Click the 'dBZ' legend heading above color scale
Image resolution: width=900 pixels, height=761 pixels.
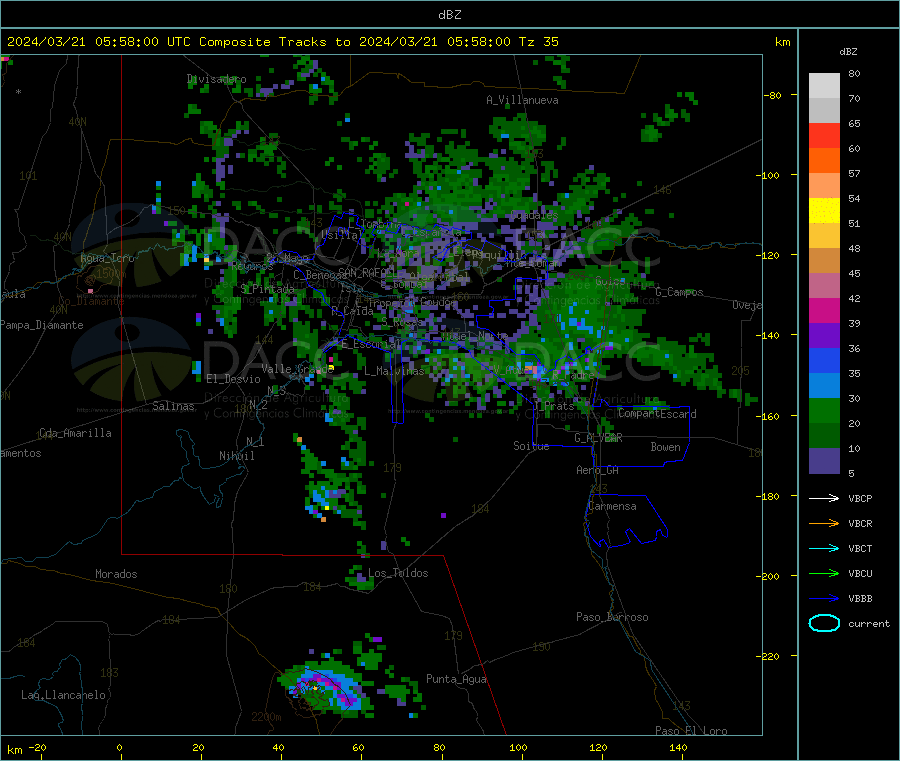(x=848, y=52)
